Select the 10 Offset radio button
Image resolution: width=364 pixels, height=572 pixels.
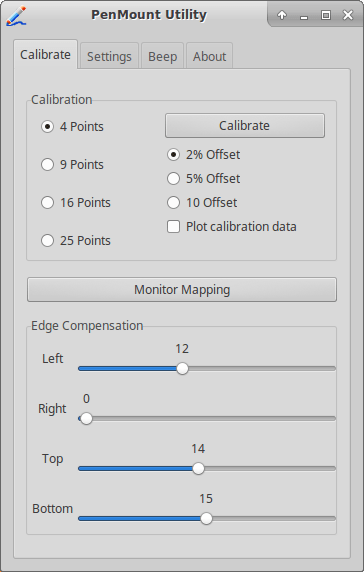[x=202, y=202]
